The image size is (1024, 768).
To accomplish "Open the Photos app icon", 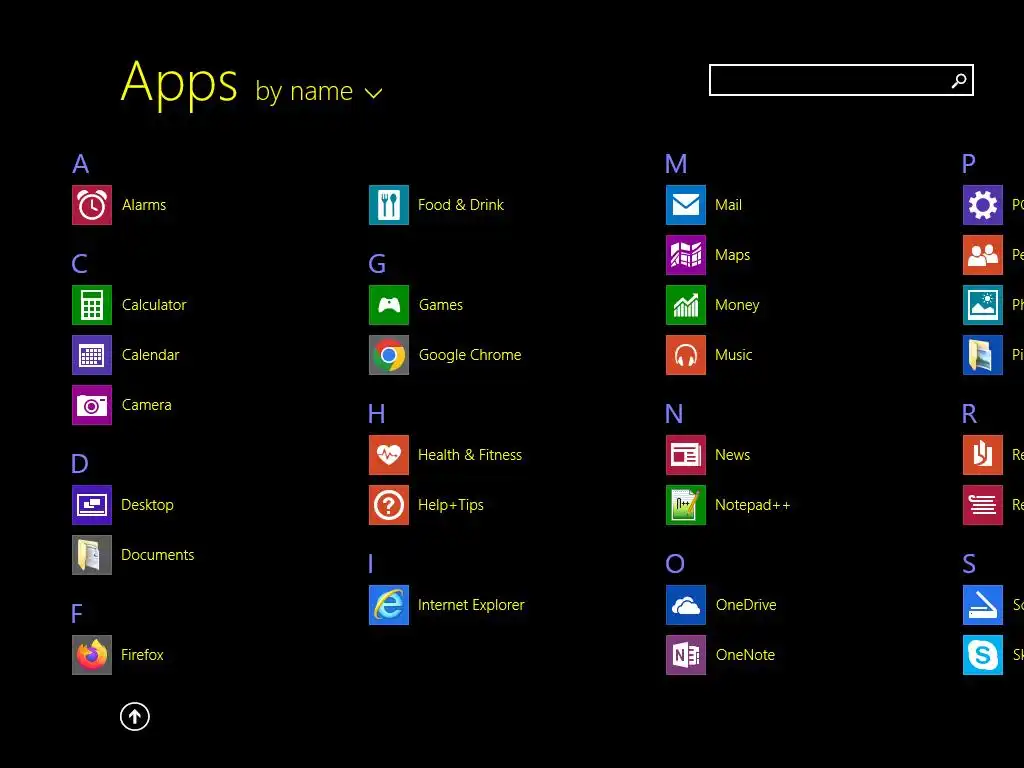I will click(983, 305).
